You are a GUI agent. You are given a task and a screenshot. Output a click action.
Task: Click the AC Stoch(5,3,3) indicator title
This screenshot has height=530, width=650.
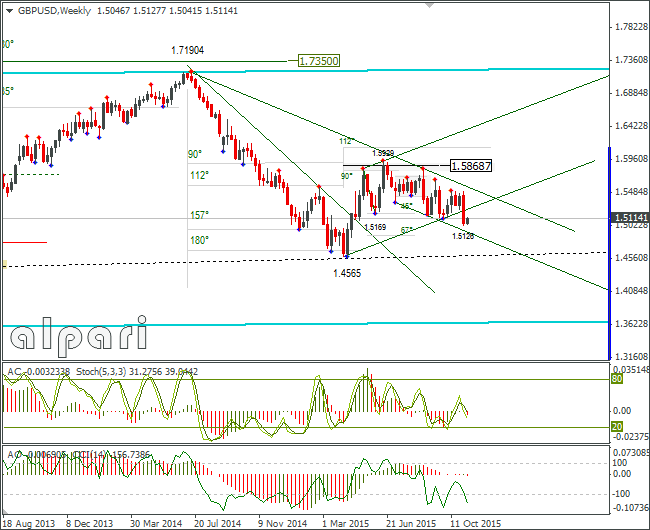(x=102, y=372)
